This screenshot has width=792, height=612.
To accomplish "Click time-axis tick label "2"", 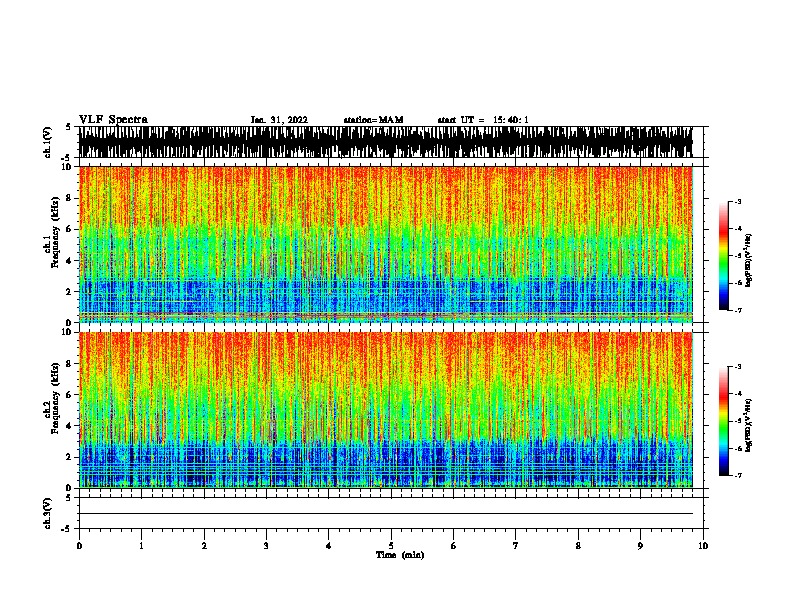I will pyautogui.click(x=204, y=545).
